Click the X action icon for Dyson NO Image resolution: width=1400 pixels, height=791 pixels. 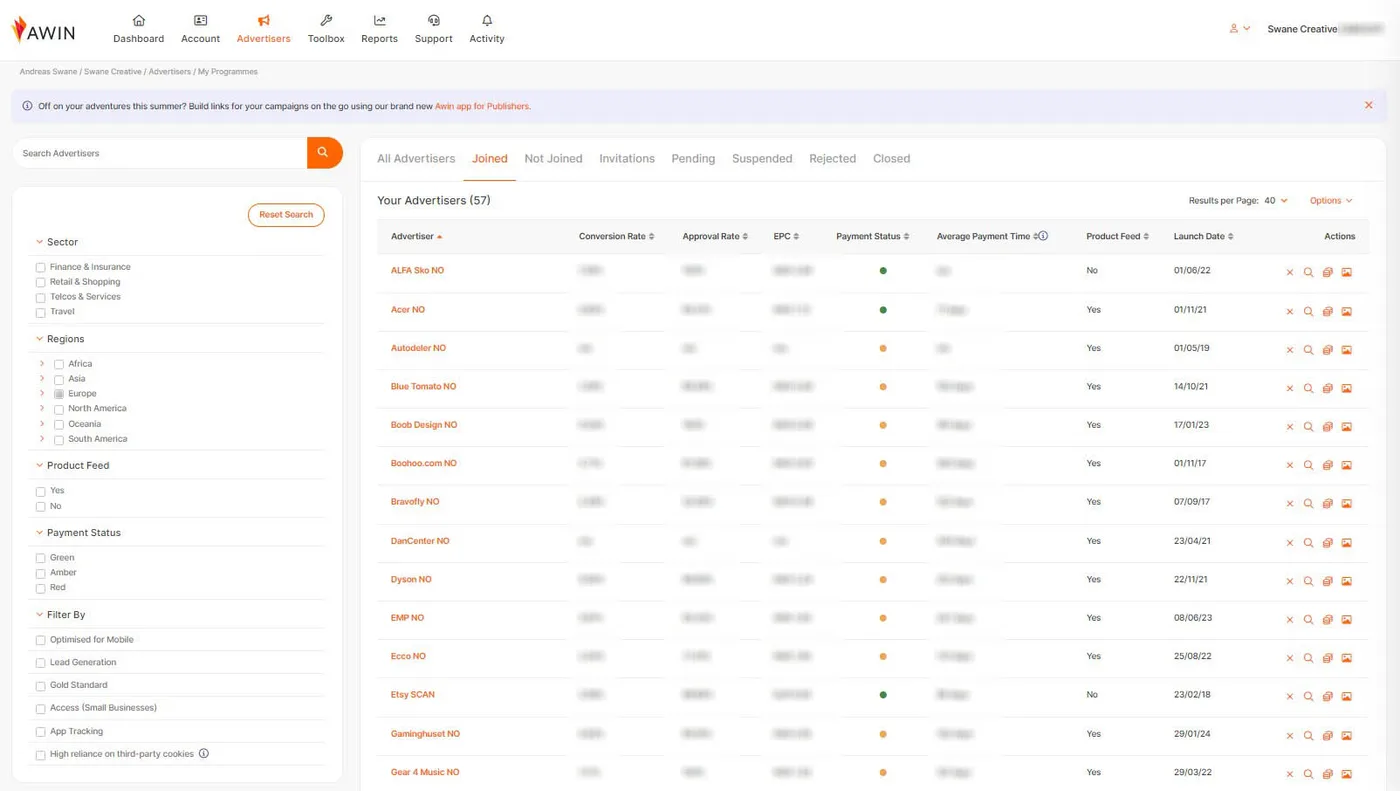pyautogui.click(x=1290, y=581)
